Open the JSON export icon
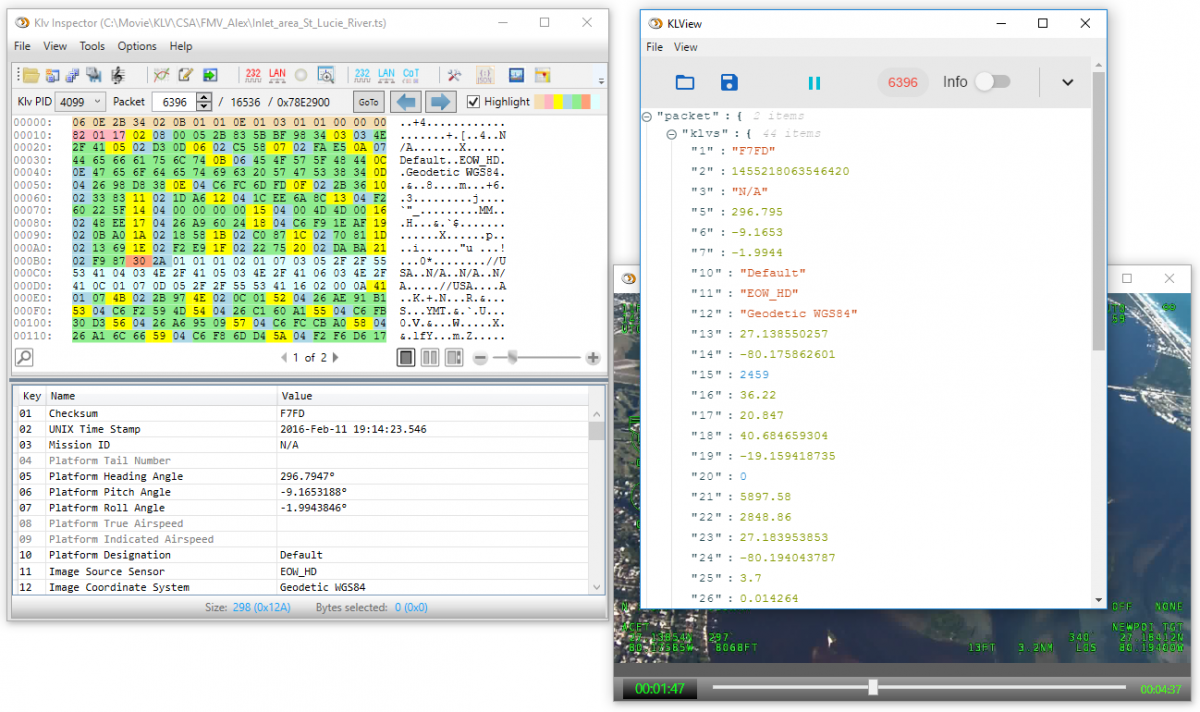This screenshot has height=712, width=1200. [486, 74]
